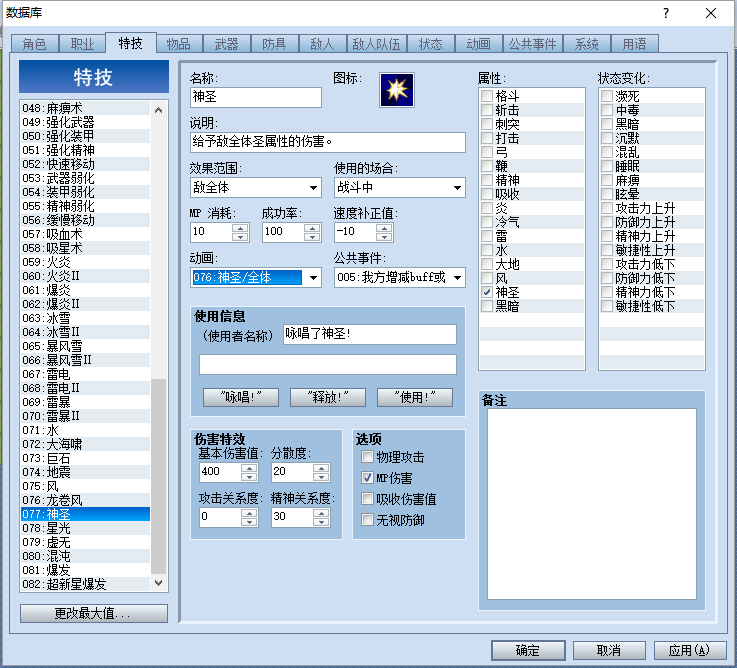Decrease the 成功率 value with down arrow
Screen dimensions: 737x668
(312, 236)
